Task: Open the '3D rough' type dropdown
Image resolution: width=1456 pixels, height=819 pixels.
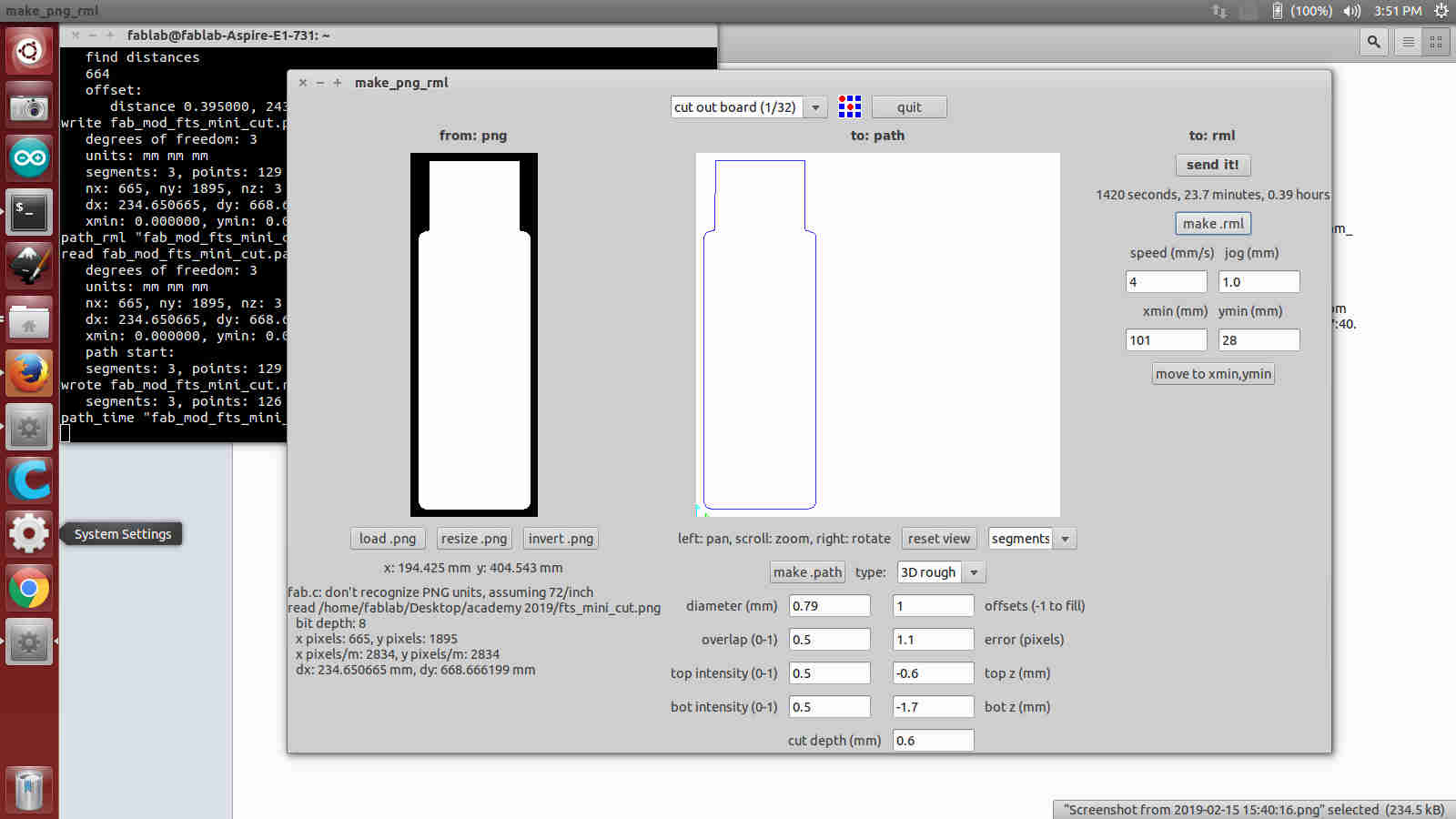Action: click(x=941, y=572)
